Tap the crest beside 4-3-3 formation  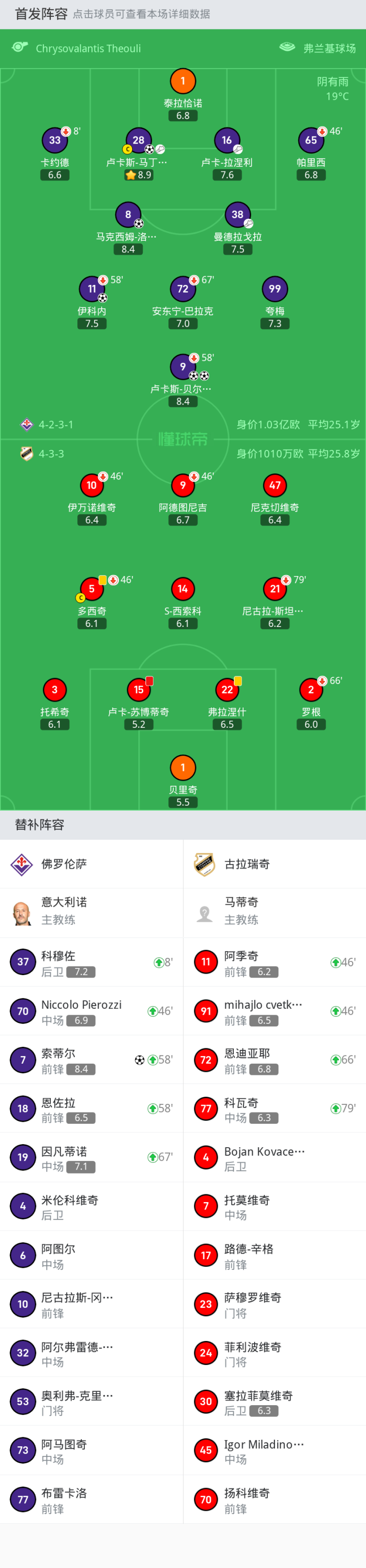coord(27,453)
